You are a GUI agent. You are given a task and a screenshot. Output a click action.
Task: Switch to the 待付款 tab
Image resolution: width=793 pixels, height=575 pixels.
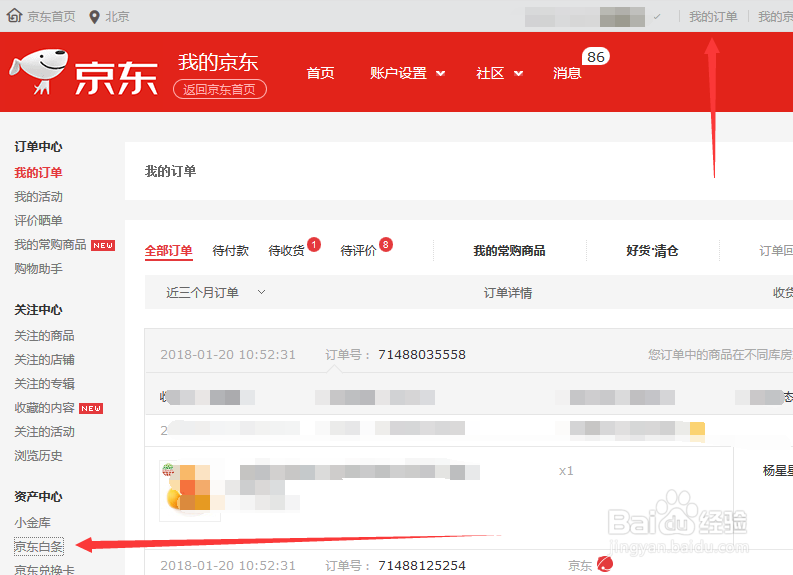(x=231, y=251)
